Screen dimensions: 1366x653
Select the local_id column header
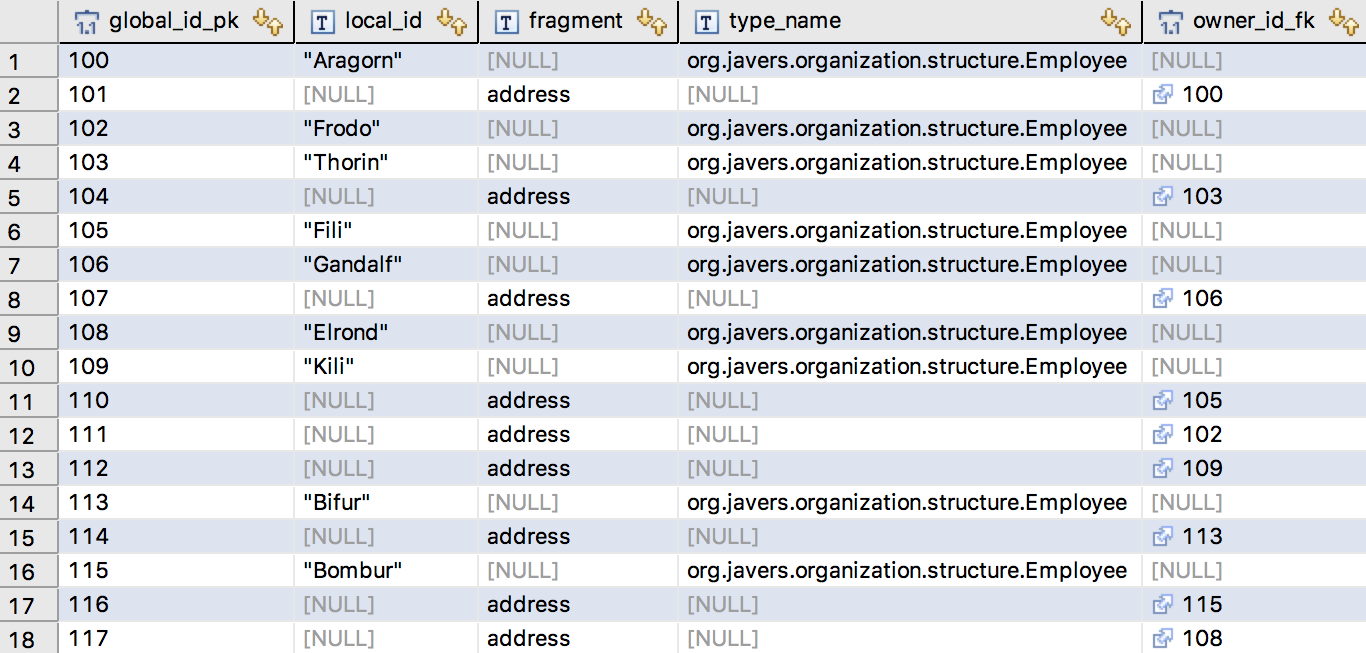pyautogui.click(x=386, y=21)
